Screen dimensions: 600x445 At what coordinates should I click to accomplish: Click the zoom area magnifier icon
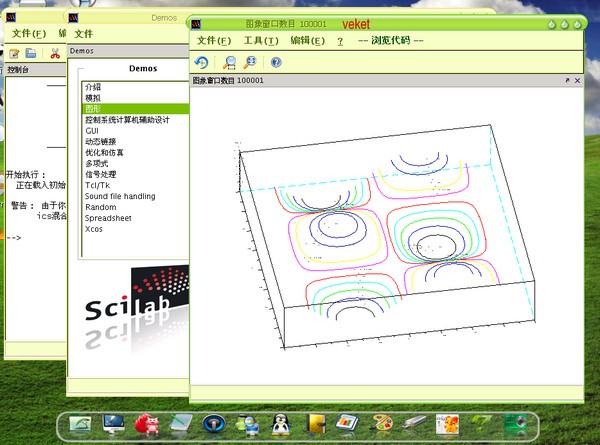229,62
